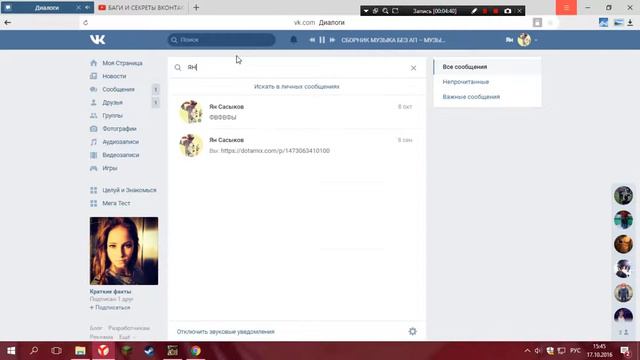Open 'Мега Тест' app link

(116, 203)
